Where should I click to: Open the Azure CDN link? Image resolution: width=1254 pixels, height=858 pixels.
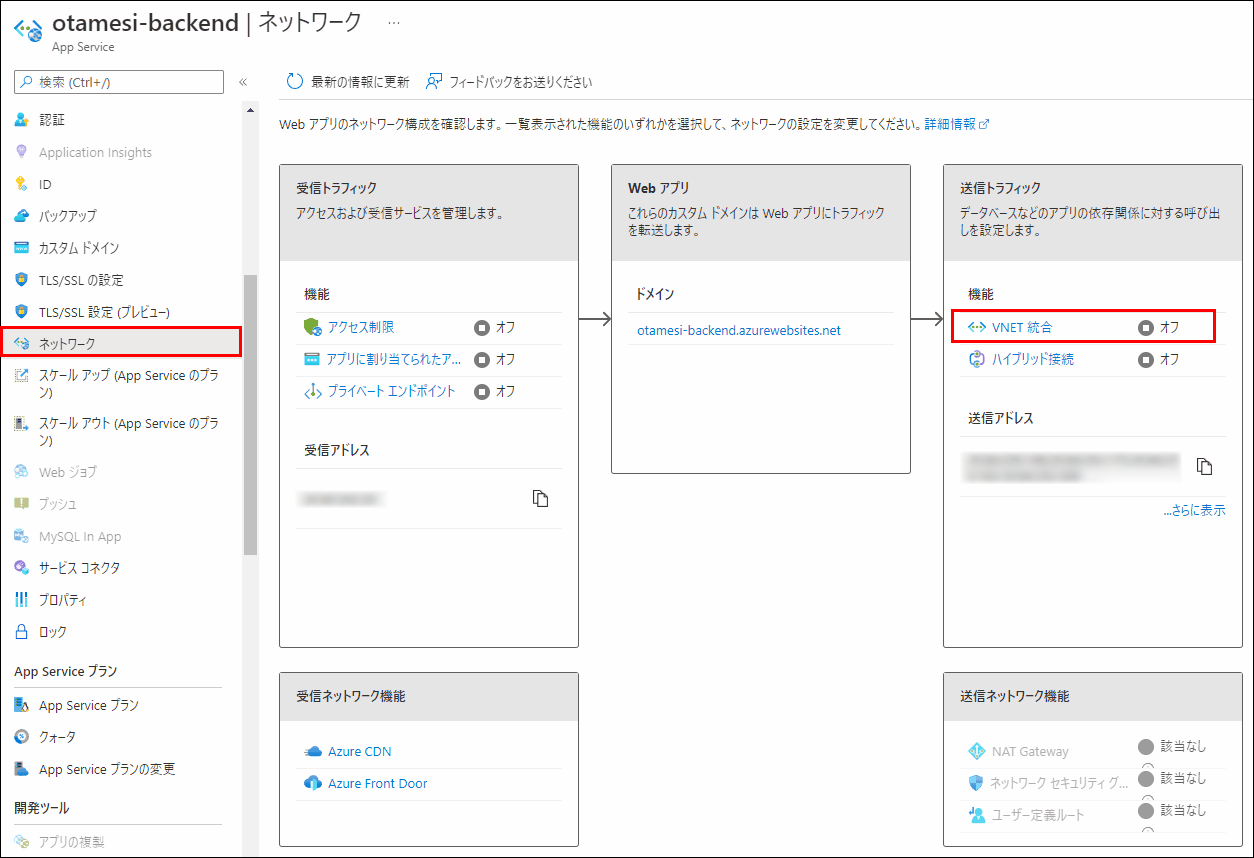[360, 752]
